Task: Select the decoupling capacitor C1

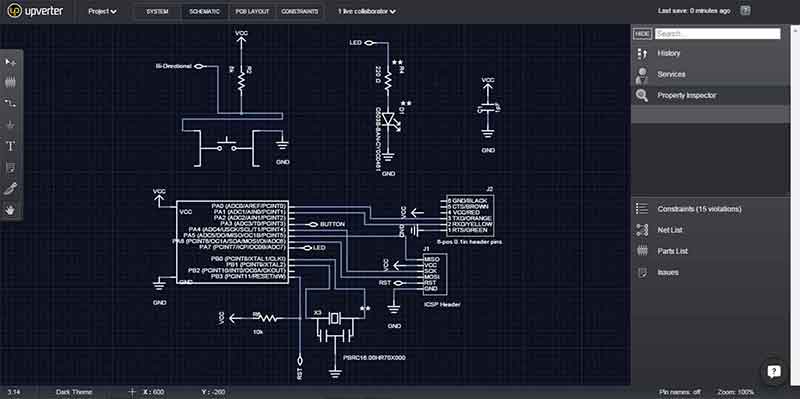Action: (488, 108)
